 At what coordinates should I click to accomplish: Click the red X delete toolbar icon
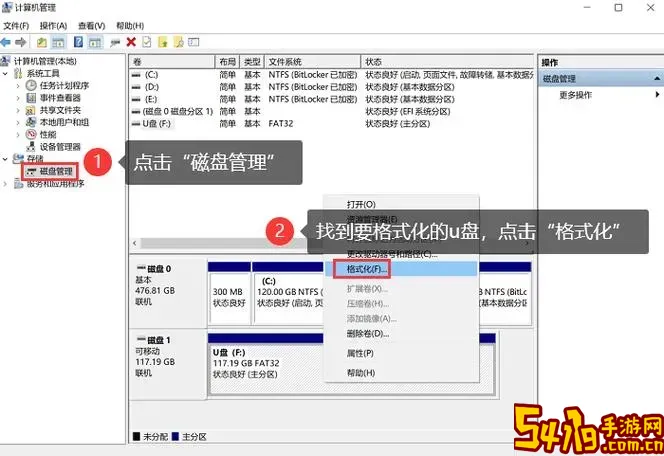[131, 42]
